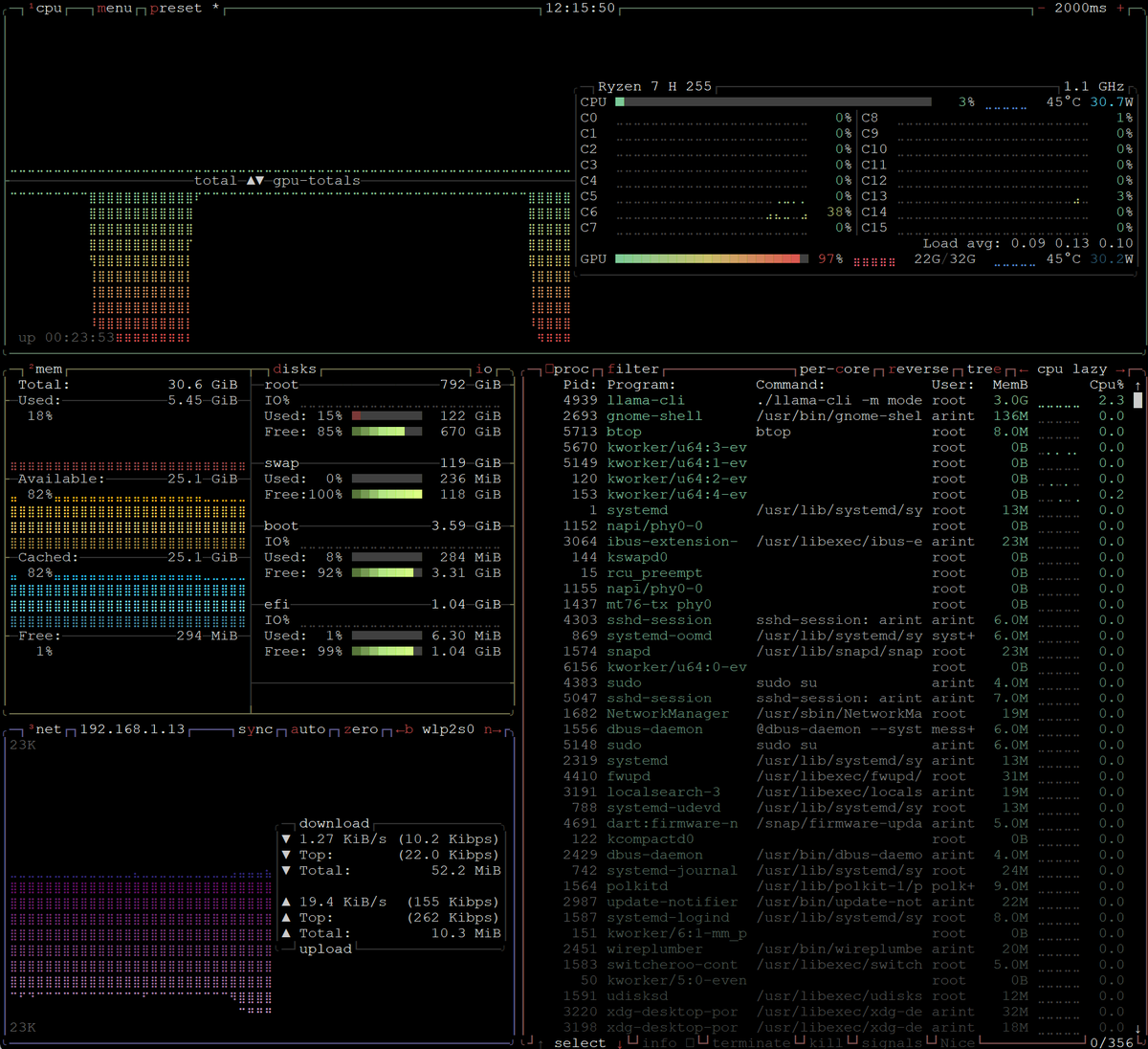Screen dimensions: 1148x1049
Task: Open the btop menu
Action: pyautogui.click(x=114, y=9)
